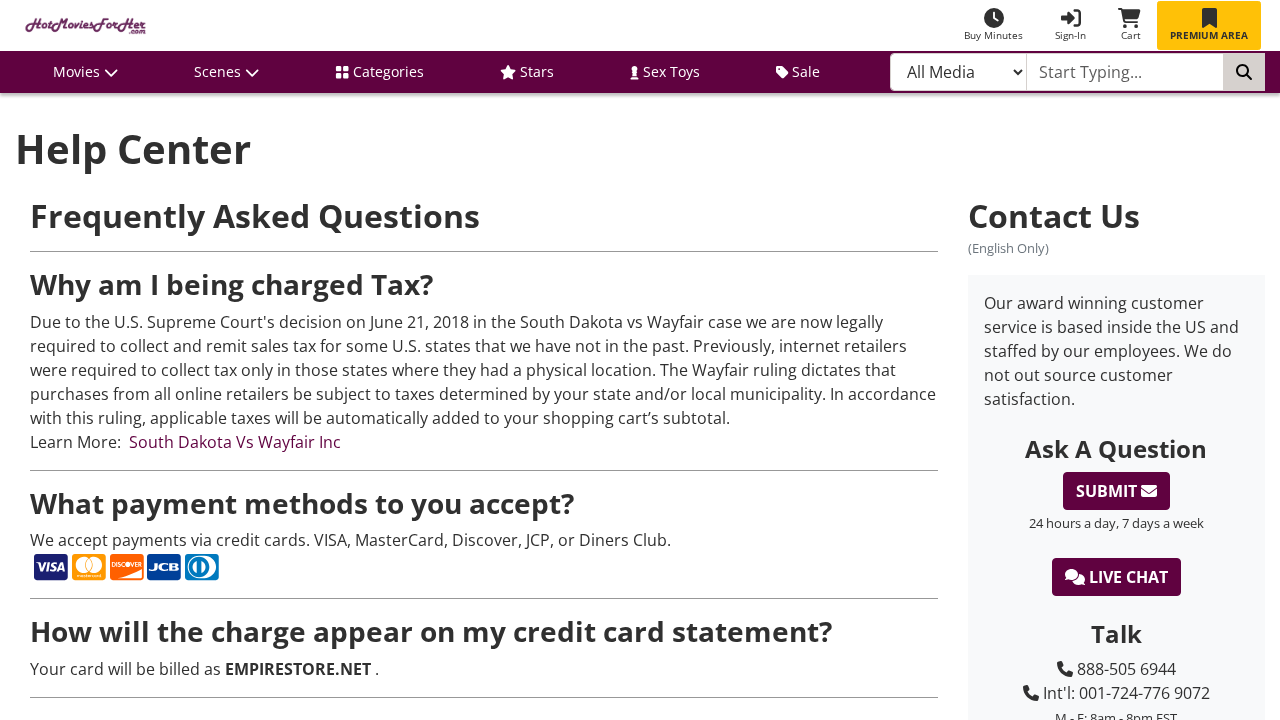
Task: Expand the Scenes menu
Action: click(226, 72)
